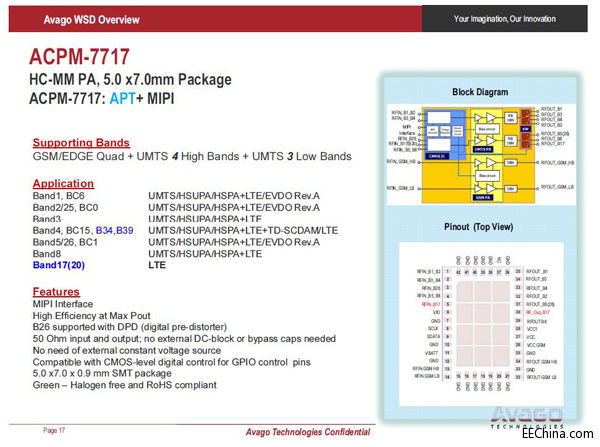
Task: Click the 'Avago WSD Overview' header text
Action: (91, 20)
